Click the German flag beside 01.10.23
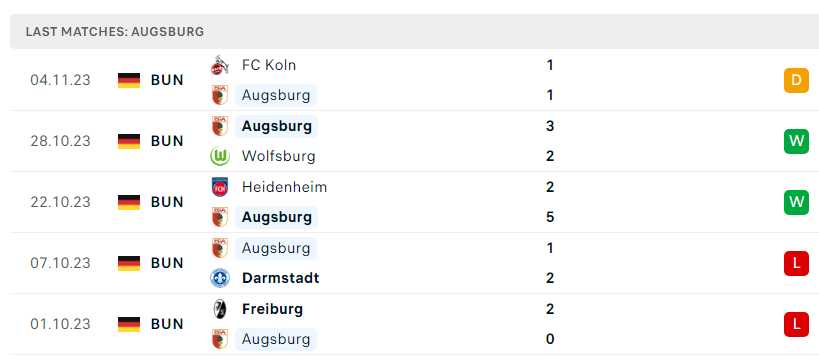Image resolution: width=819 pixels, height=362 pixels. (x=129, y=324)
